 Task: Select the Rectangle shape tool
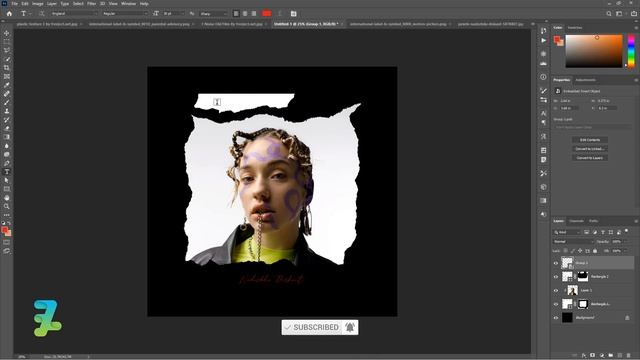coord(7,189)
